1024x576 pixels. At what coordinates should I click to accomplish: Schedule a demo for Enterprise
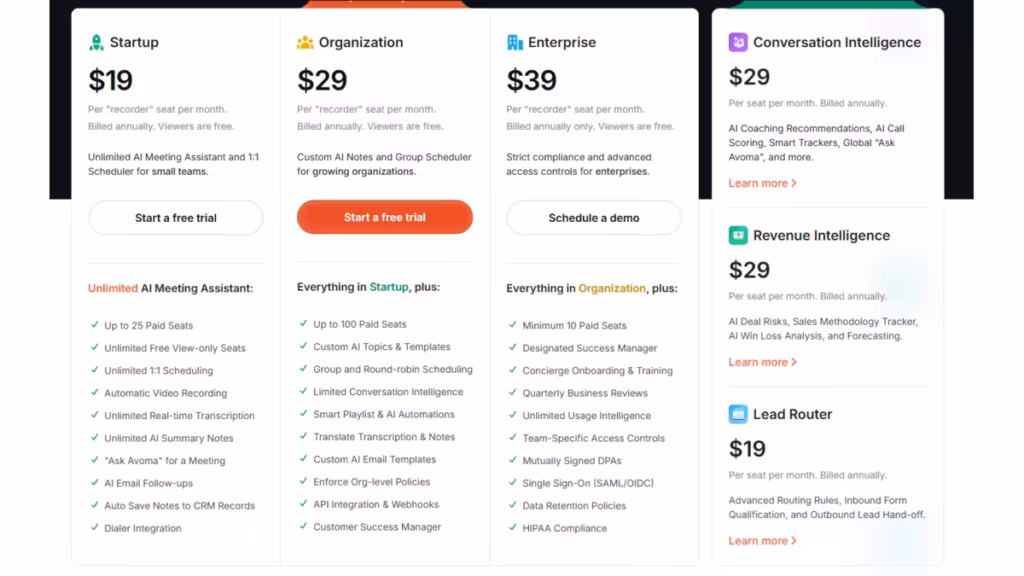[x=594, y=217]
